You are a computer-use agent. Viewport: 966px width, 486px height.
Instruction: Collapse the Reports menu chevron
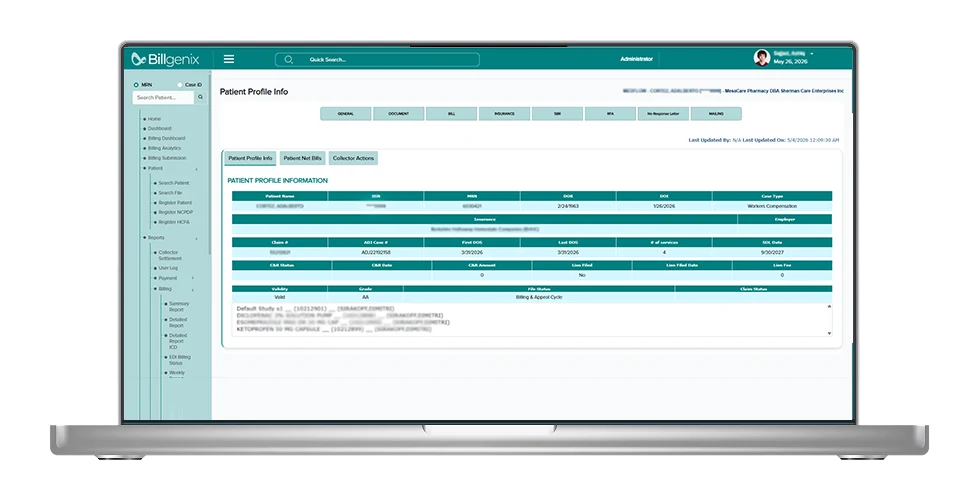pos(197,238)
